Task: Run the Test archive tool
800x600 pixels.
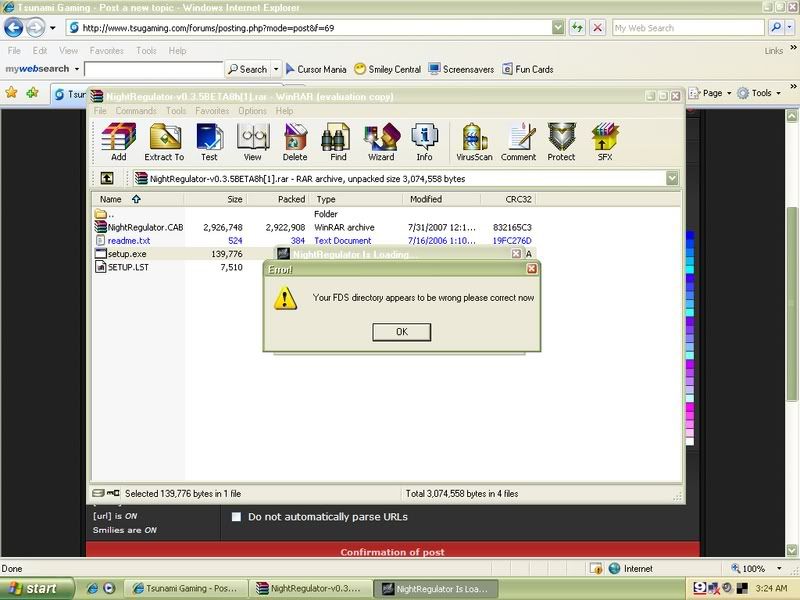Action: coord(209,141)
